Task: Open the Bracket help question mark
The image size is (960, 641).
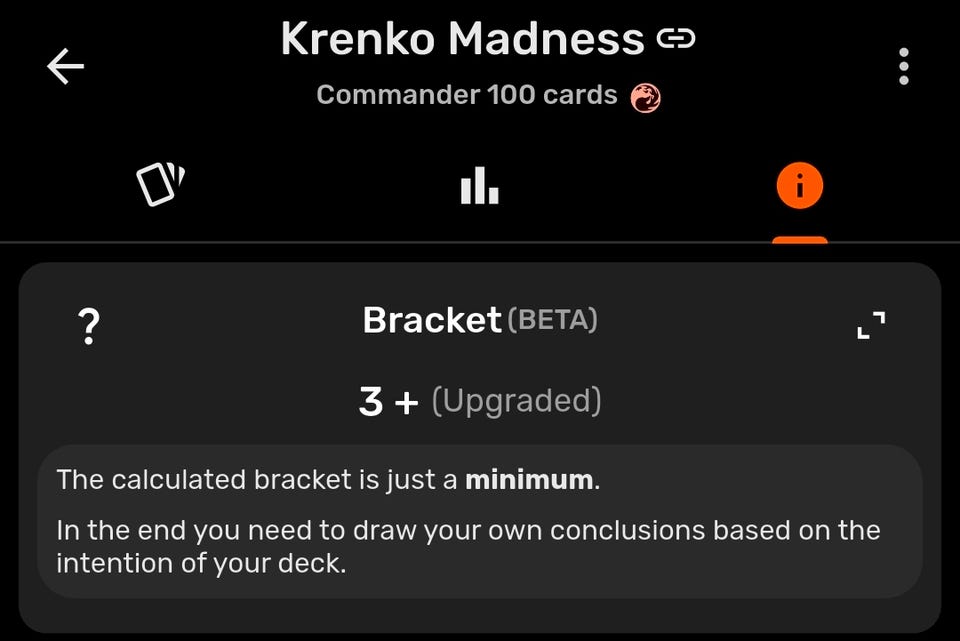Action: click(89, 326)
